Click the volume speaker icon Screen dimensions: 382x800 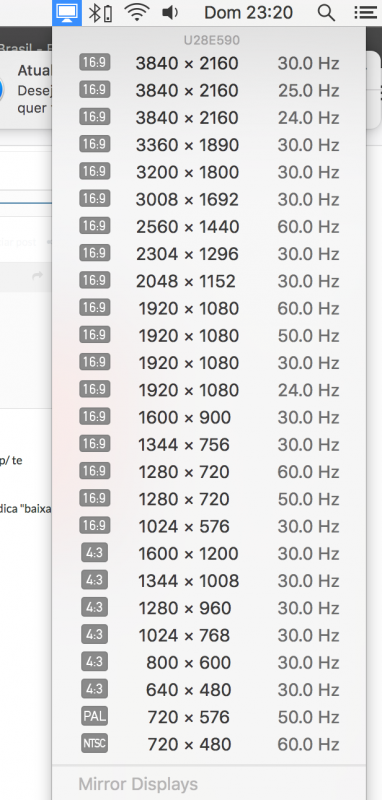click(x=169, y=13)
